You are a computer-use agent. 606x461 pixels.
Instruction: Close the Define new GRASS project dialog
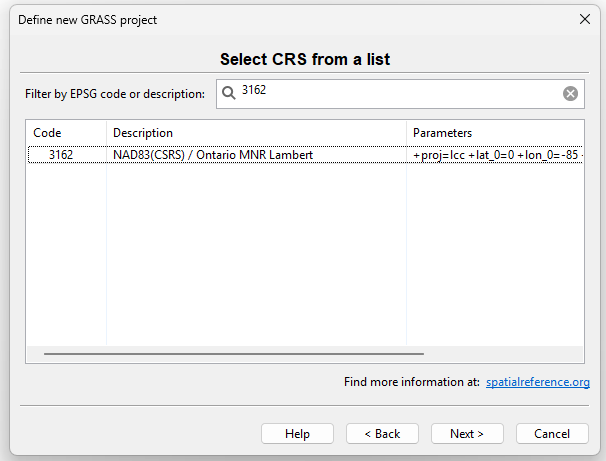coord(585,20)
